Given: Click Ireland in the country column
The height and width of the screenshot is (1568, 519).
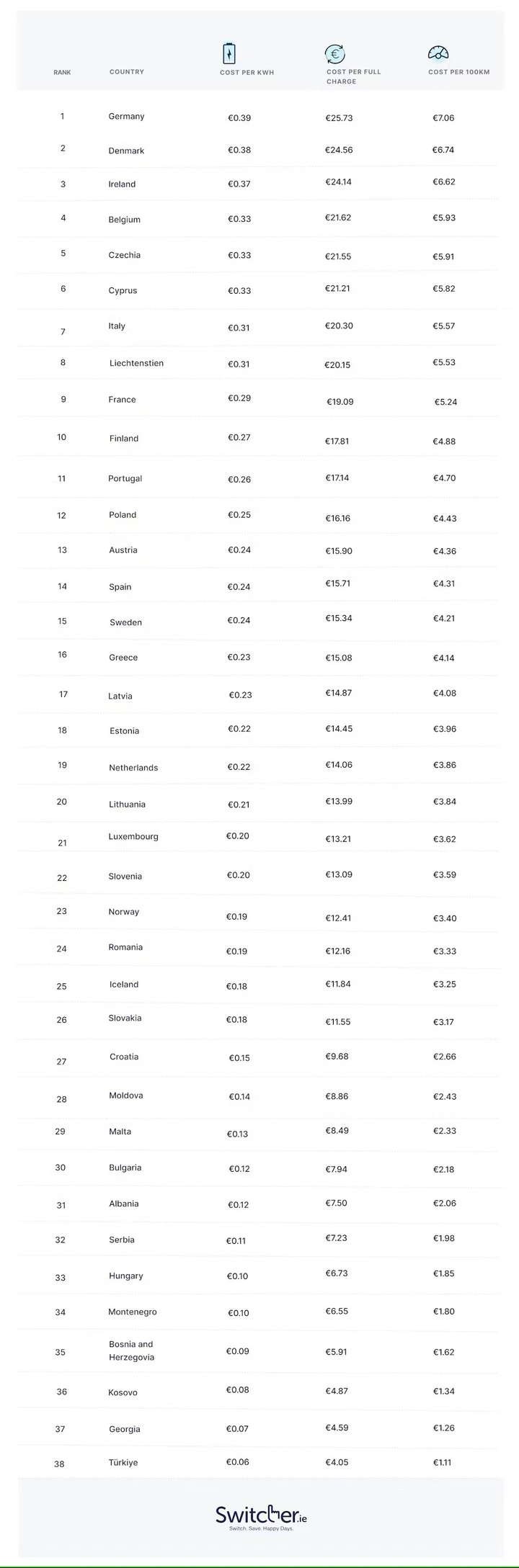Looking at the screenshot, I should (122, 184).
